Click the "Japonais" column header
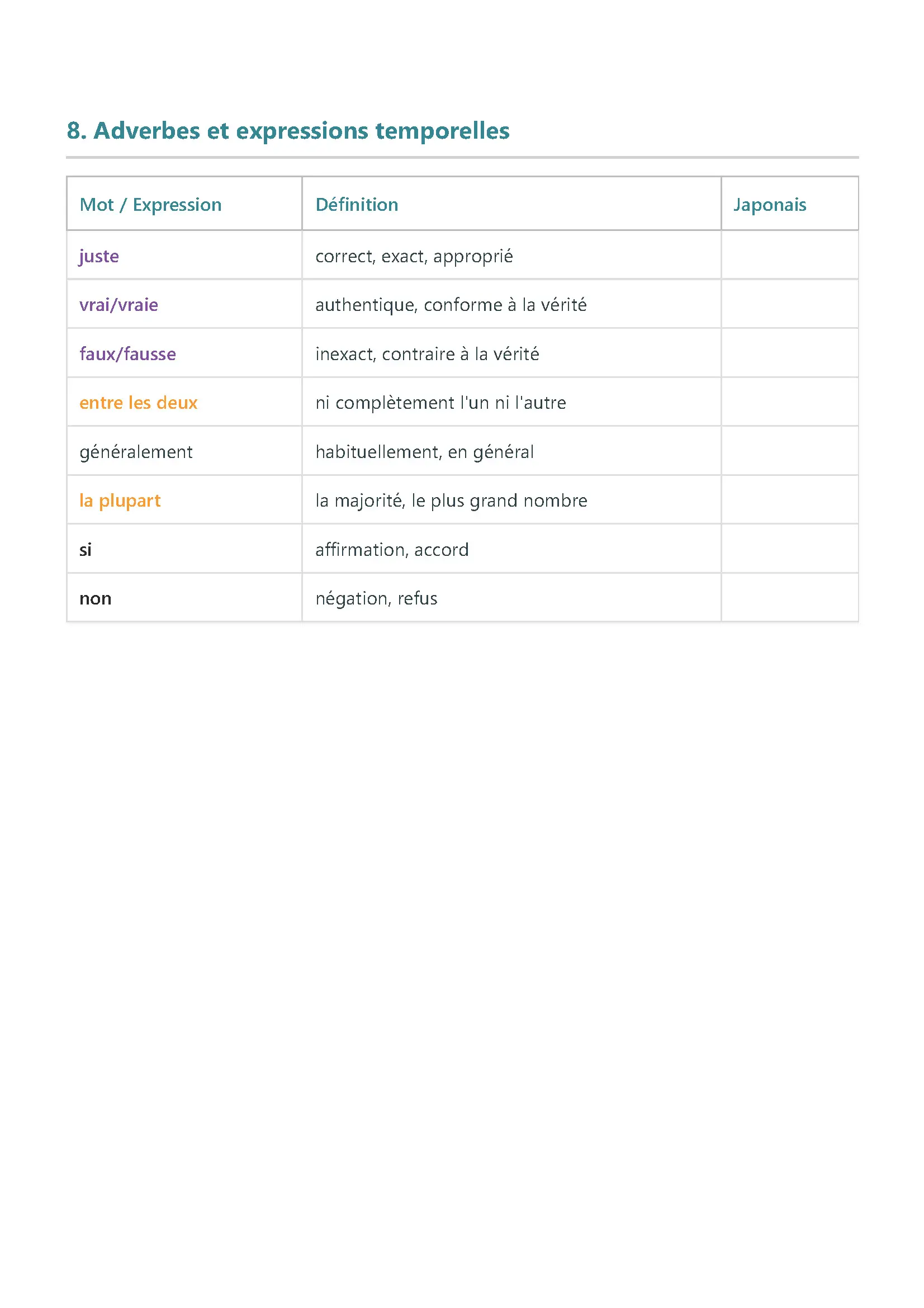Viewport: 924px width, 1308px height. [x=769, y=205]
